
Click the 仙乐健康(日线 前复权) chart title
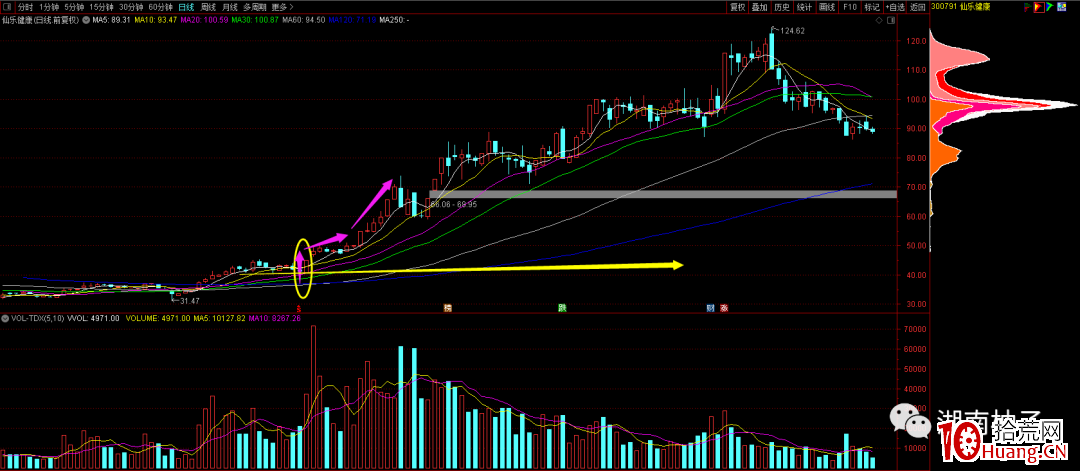tap(41, 20)
